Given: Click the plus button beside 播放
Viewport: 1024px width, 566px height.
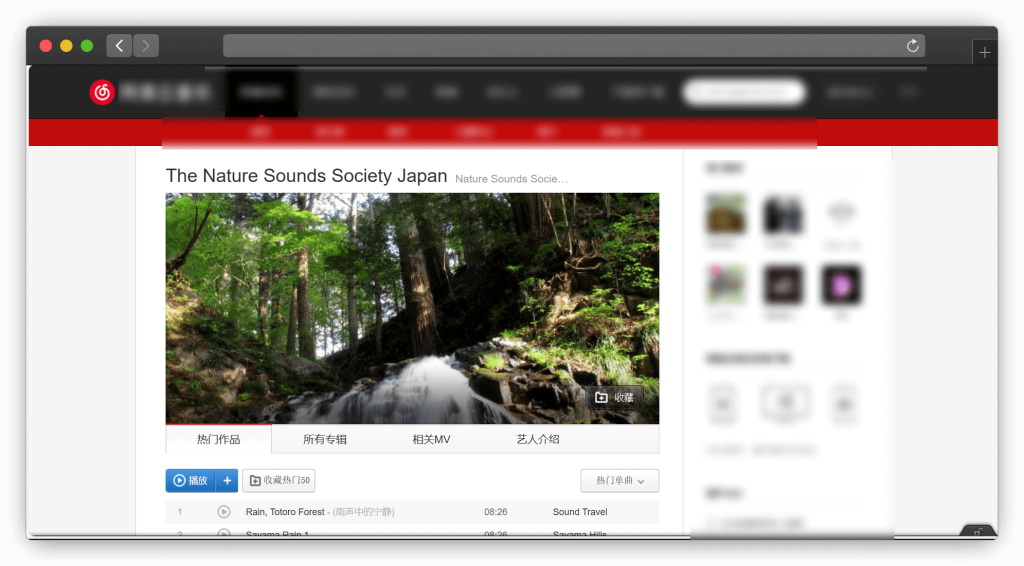Looking at the screenshot, I should click(227, 481).
